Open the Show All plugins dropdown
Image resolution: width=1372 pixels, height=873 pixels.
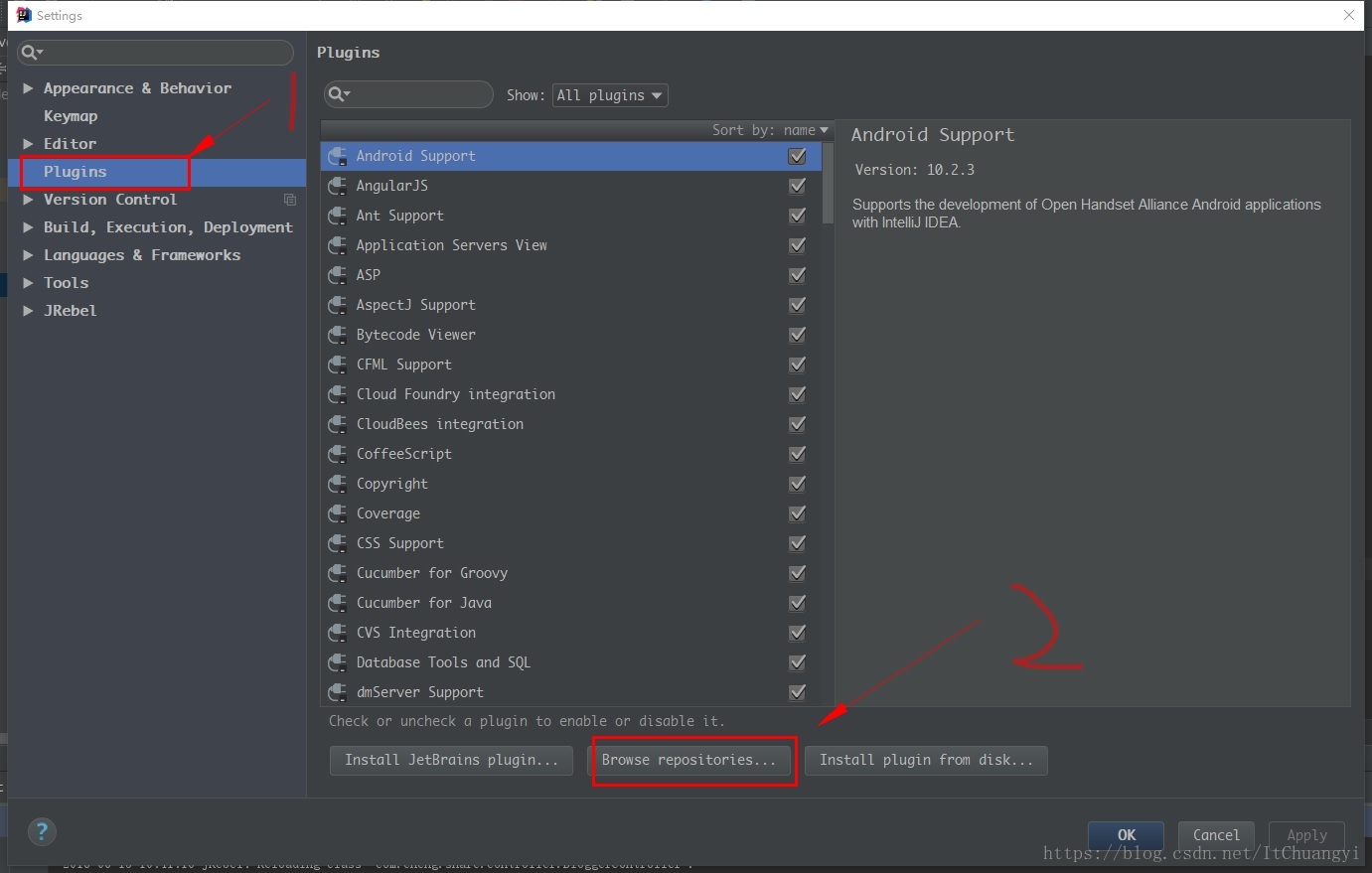click(610, 95)
